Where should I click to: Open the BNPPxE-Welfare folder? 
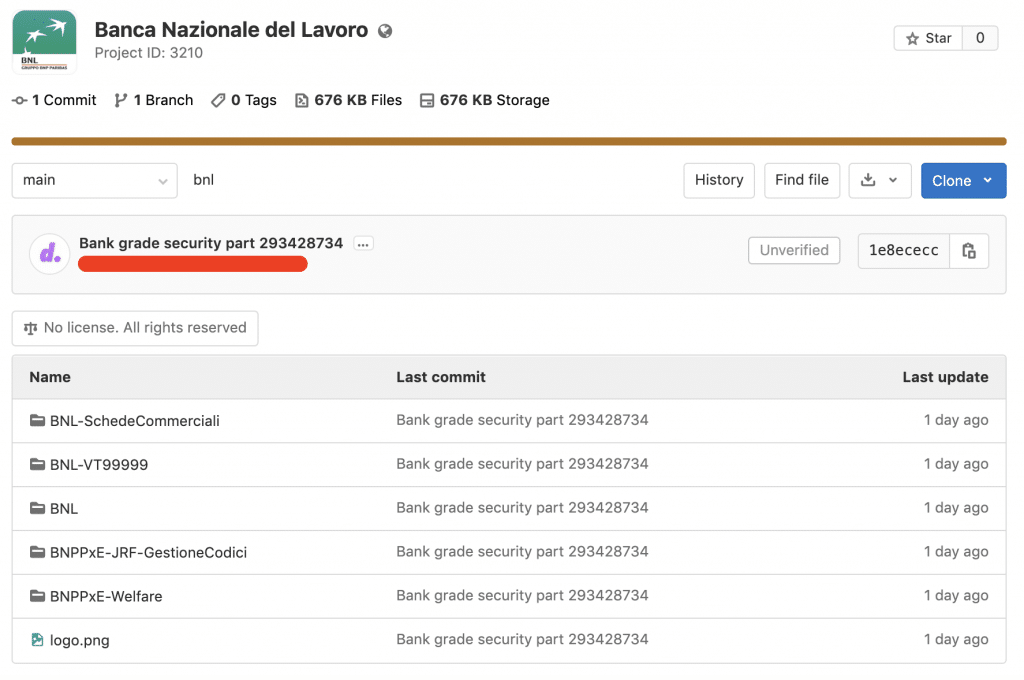[106, 596]
